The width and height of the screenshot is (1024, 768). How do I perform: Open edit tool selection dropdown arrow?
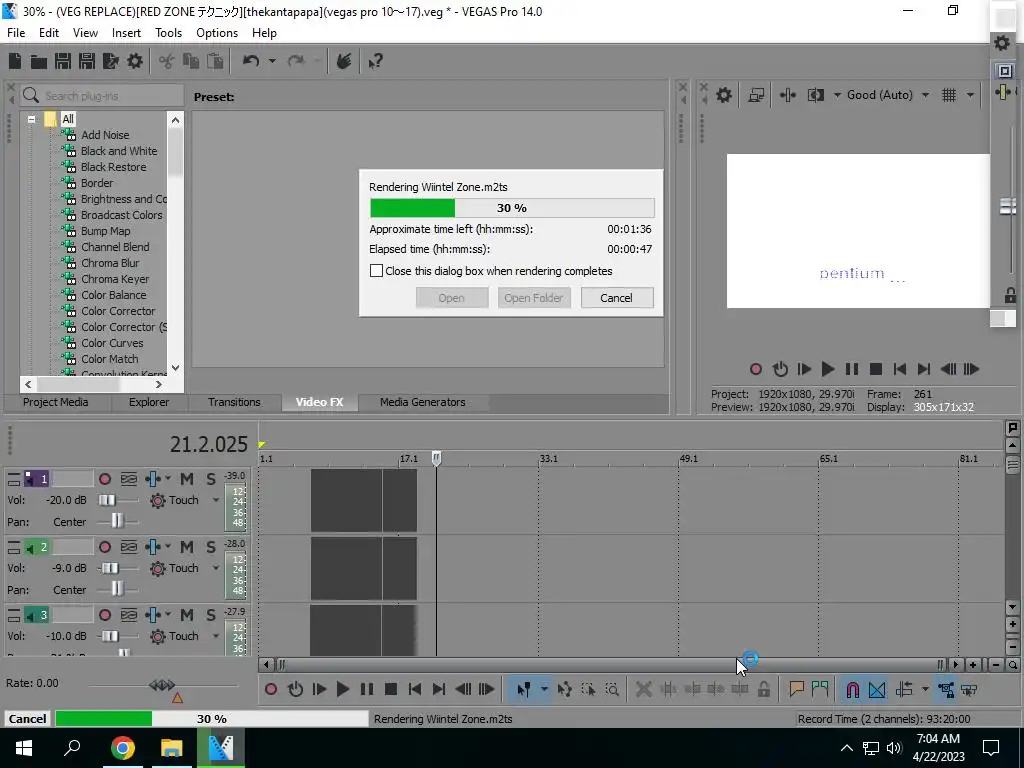click(544, 690)
